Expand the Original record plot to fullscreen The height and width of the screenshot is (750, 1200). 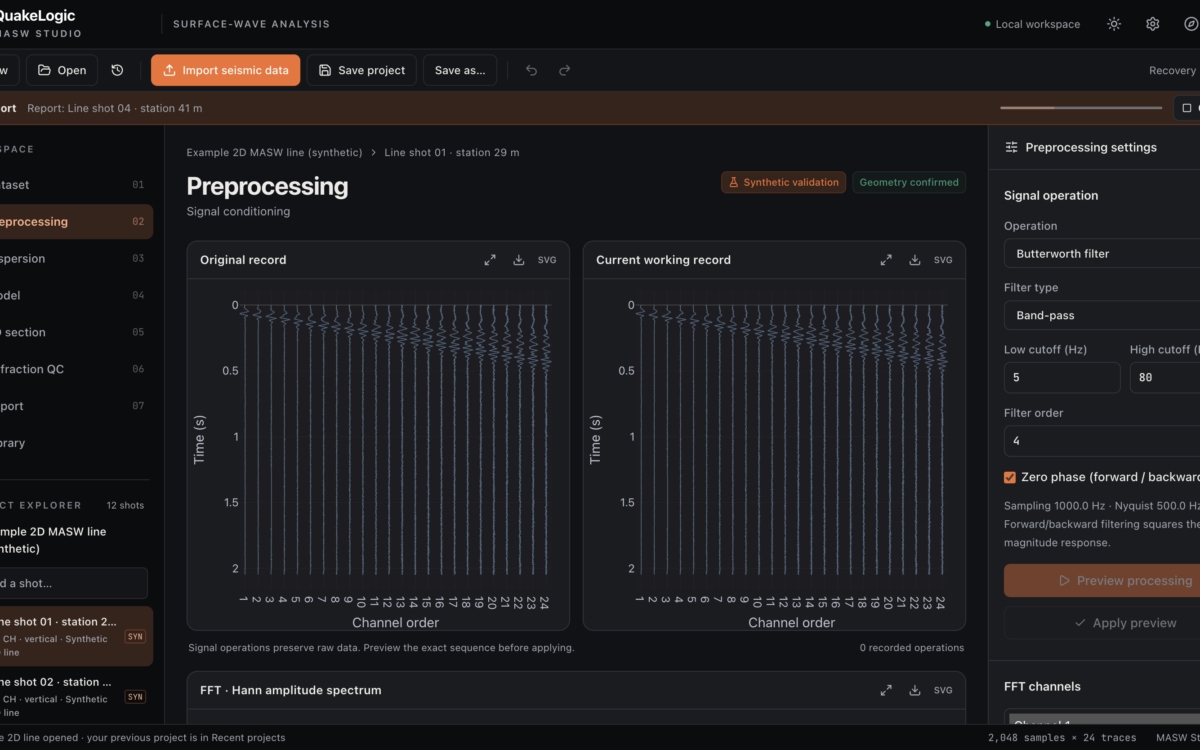(x=490, y=260)
